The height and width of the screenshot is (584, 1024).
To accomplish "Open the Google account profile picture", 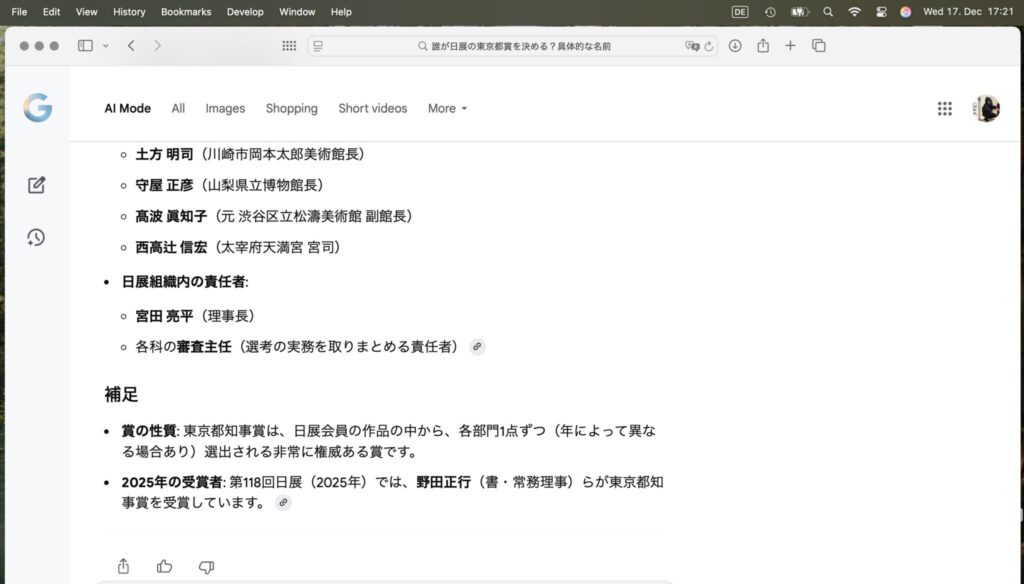I will [x=987, y=109].
